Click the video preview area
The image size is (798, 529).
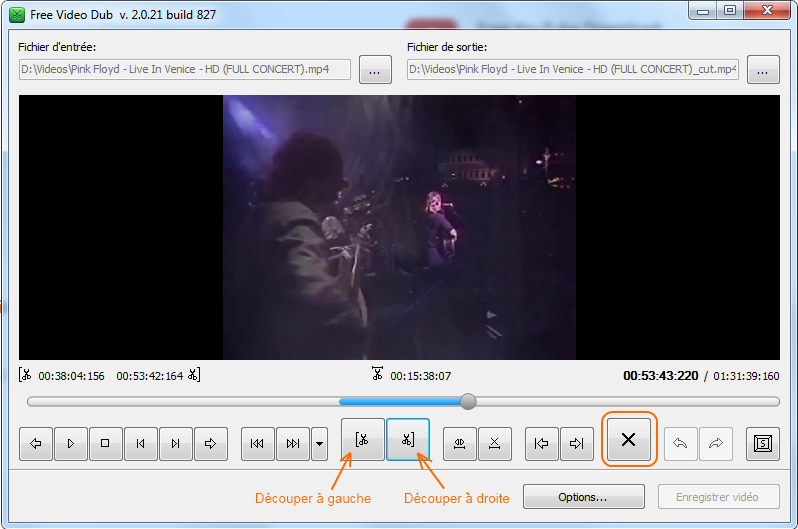coord(399,227)
